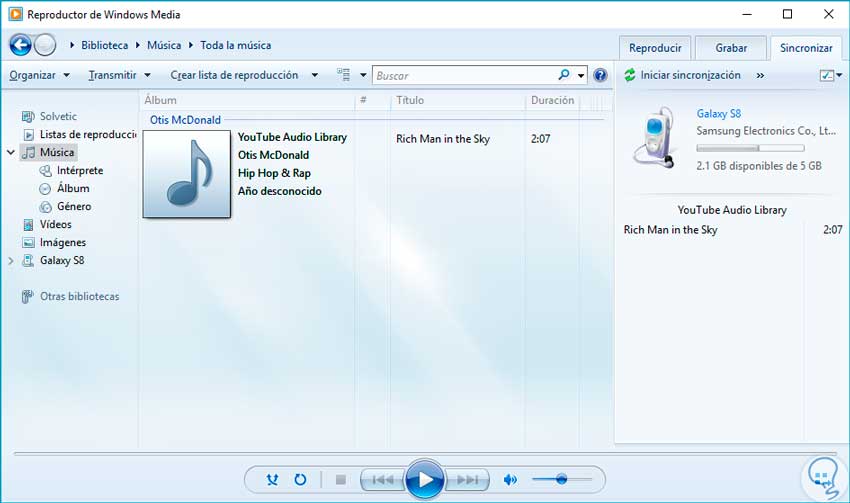Collapse the Música tree node
850x503 pixels.
[10, 152]
